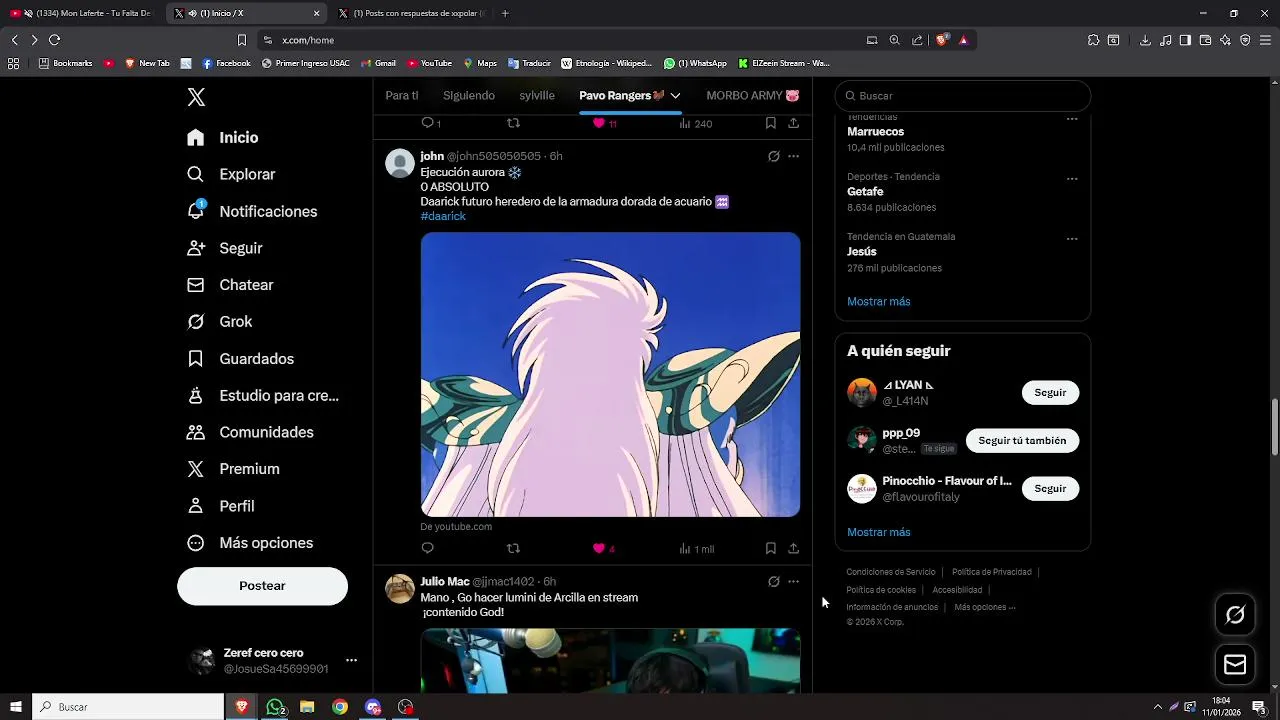Open Grok icon on Julio Mac's post
Viewport: 1280px width, 720px height.
click(x=773, y=581)
